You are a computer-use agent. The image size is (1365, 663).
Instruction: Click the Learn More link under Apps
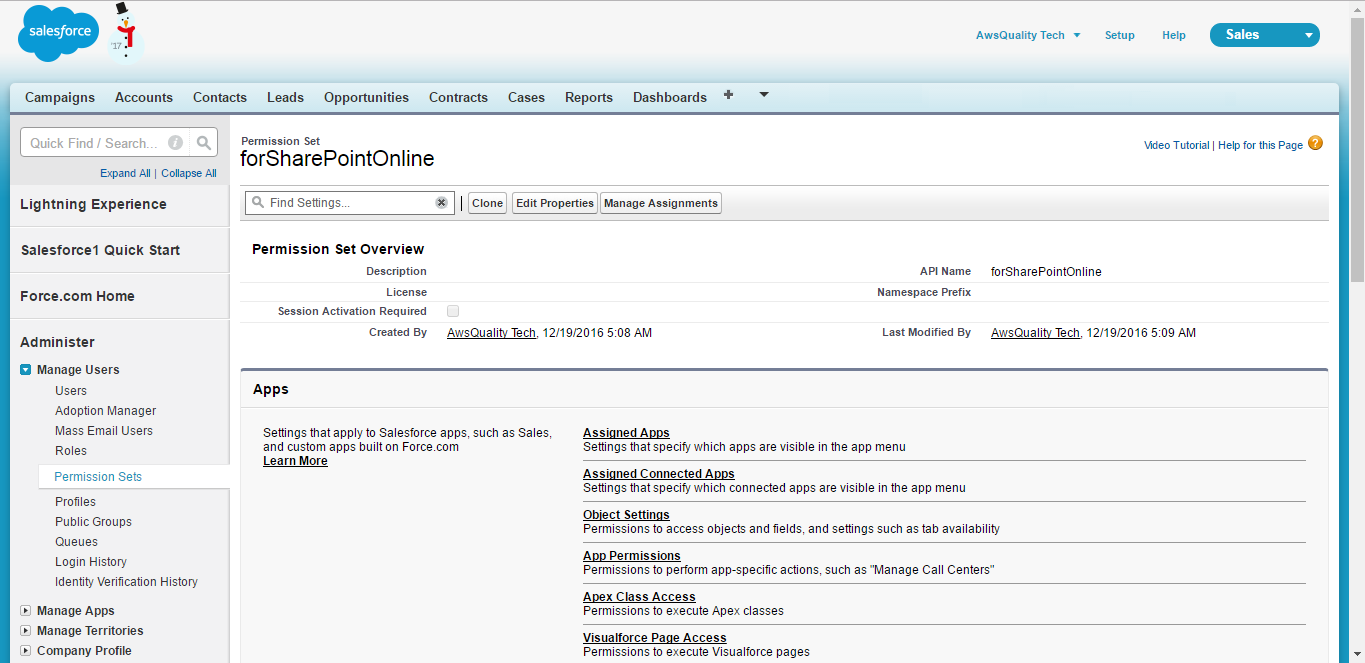pyautogui.click(x=295, y=461)
